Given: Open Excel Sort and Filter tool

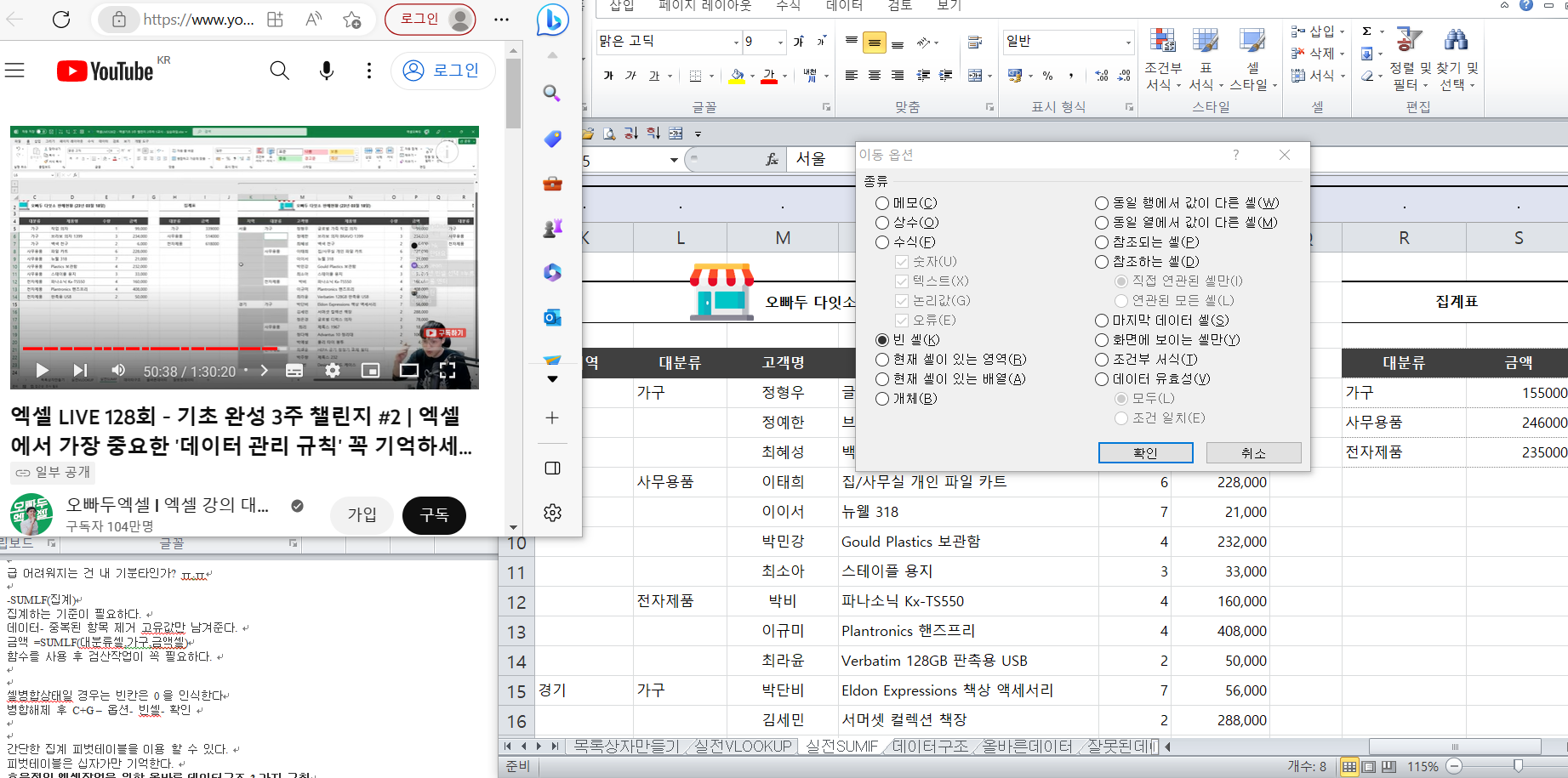Looking at the screenshot, I should (x=1409, y=58).
